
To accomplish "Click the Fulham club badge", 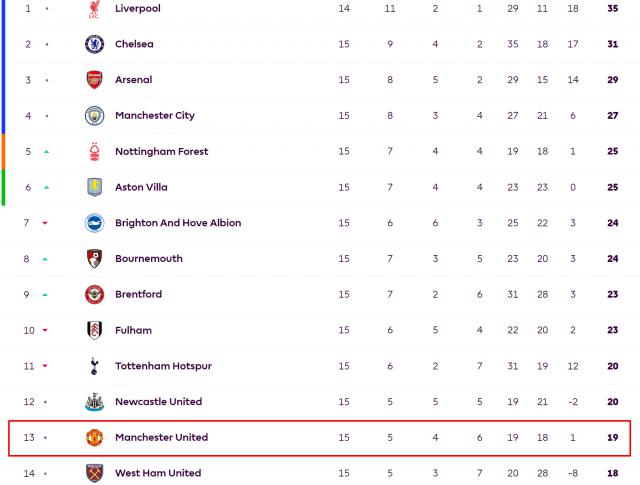I will coord(94,330).
